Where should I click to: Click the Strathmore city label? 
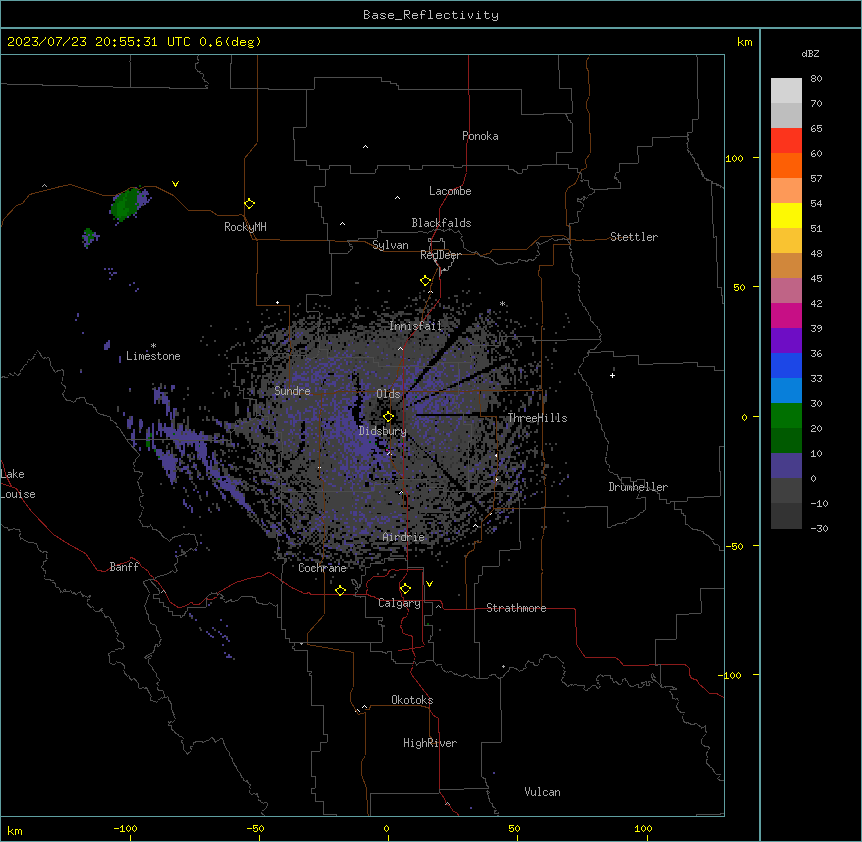pyautogui.click(x=516, y=608)
